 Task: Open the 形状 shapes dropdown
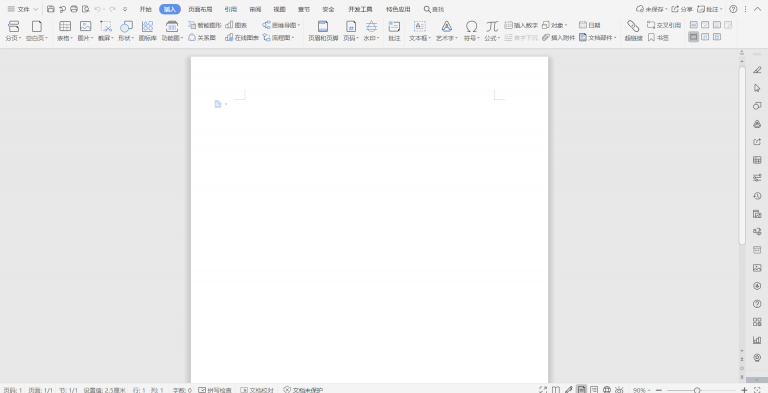click(126, 38)
